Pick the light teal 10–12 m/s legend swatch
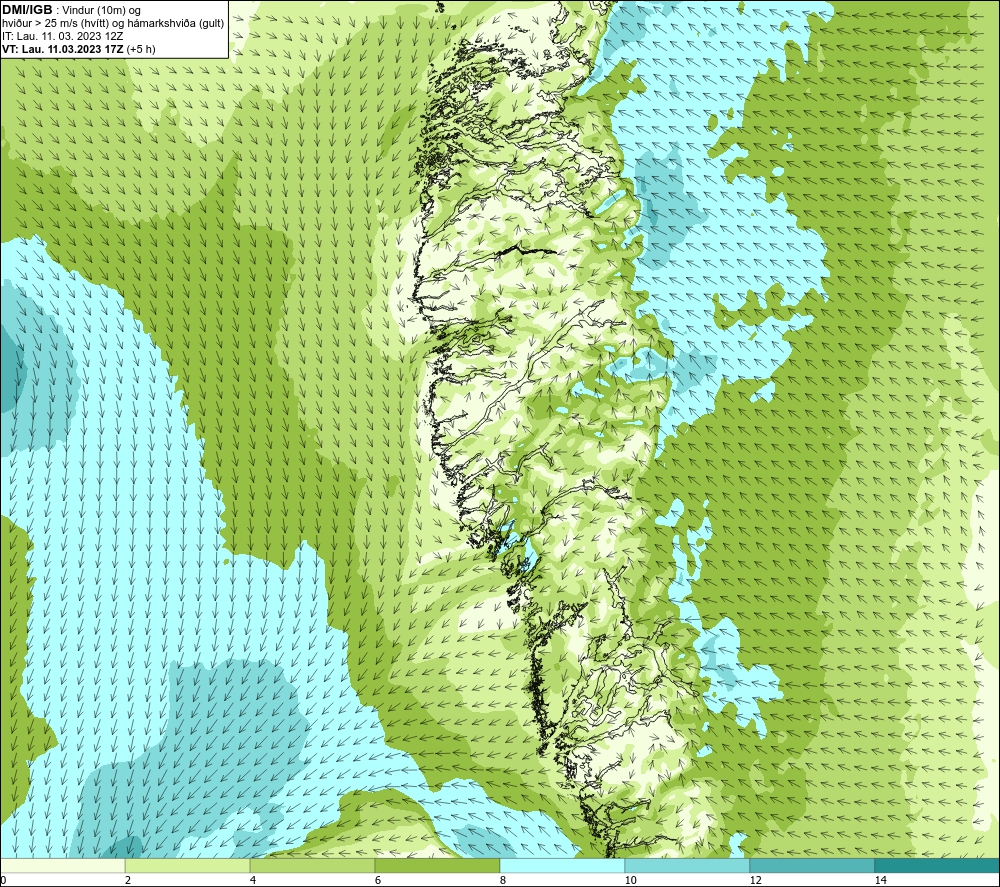The image size is (1000, 887). coord(687,865)
